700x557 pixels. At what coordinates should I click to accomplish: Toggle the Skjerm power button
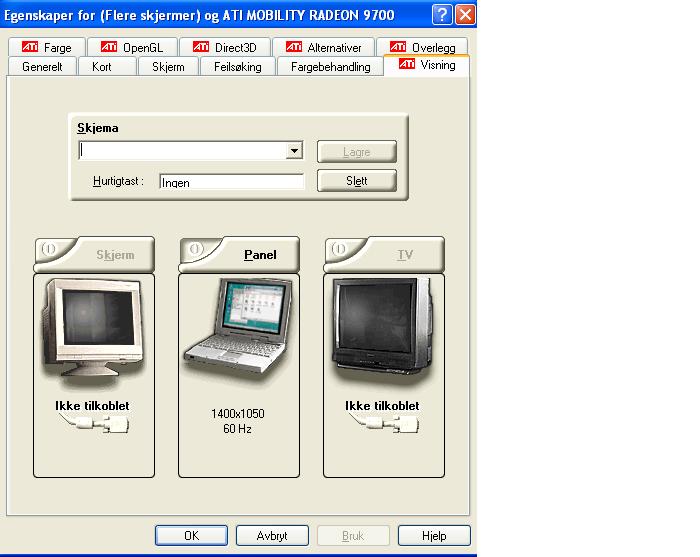tap(49, 249)
